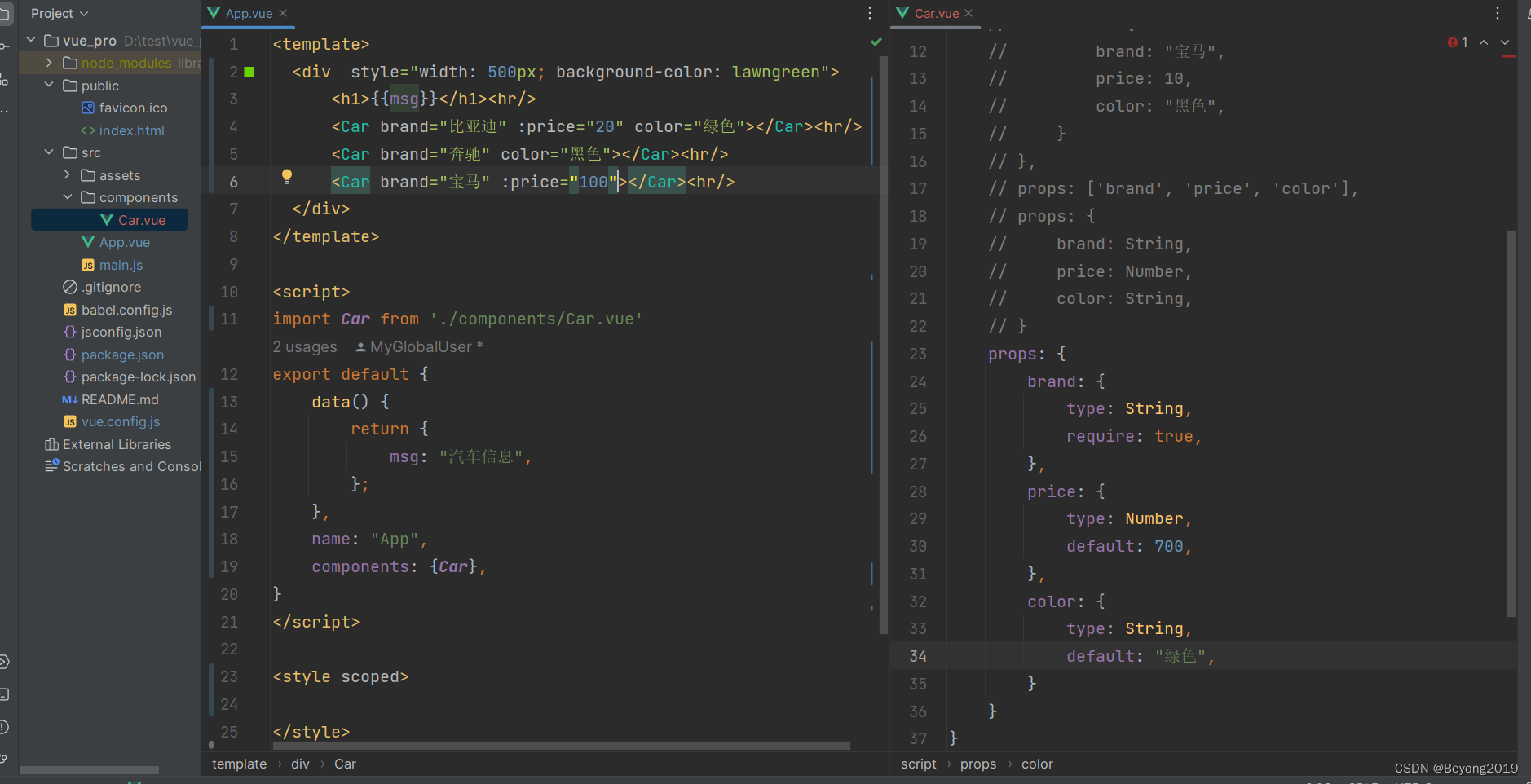1531x784 pixels.
Task: Click the import path './components/Car.vue'
Action: click(536, 319)
